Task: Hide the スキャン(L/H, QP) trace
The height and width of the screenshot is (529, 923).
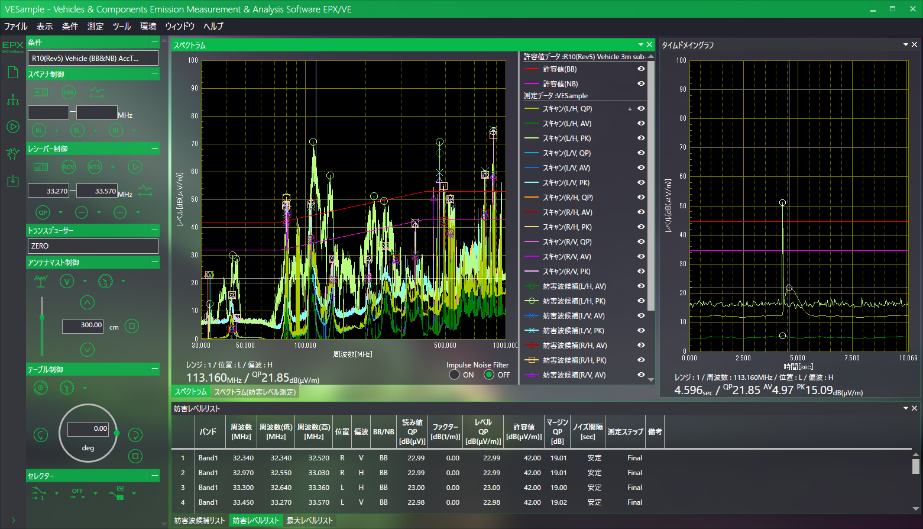Action: pyautogui.click(x=641, y=109)
